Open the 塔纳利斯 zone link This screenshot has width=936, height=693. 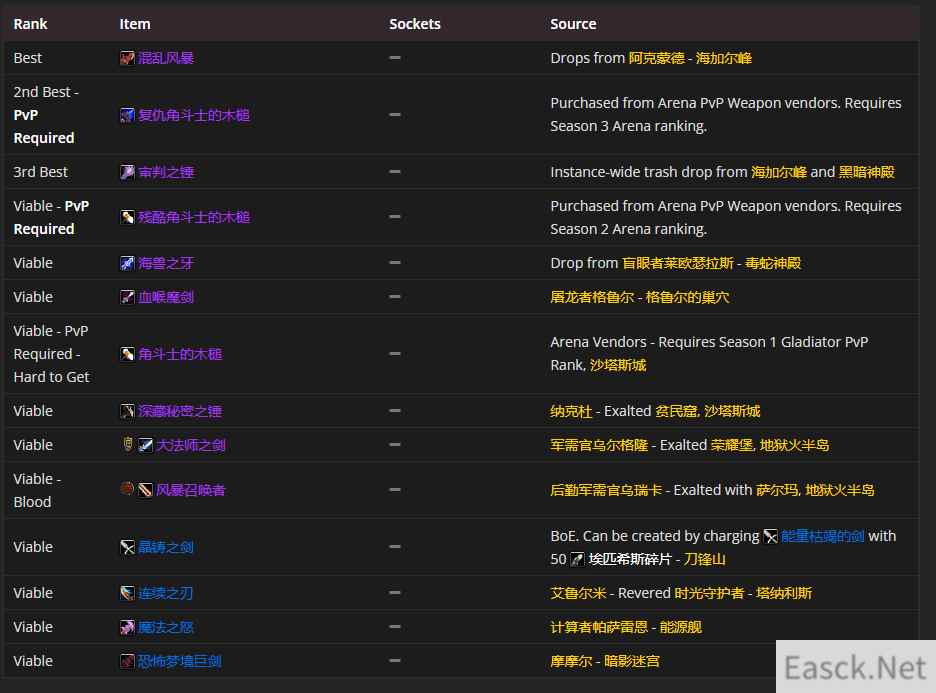tap(784, 593)
